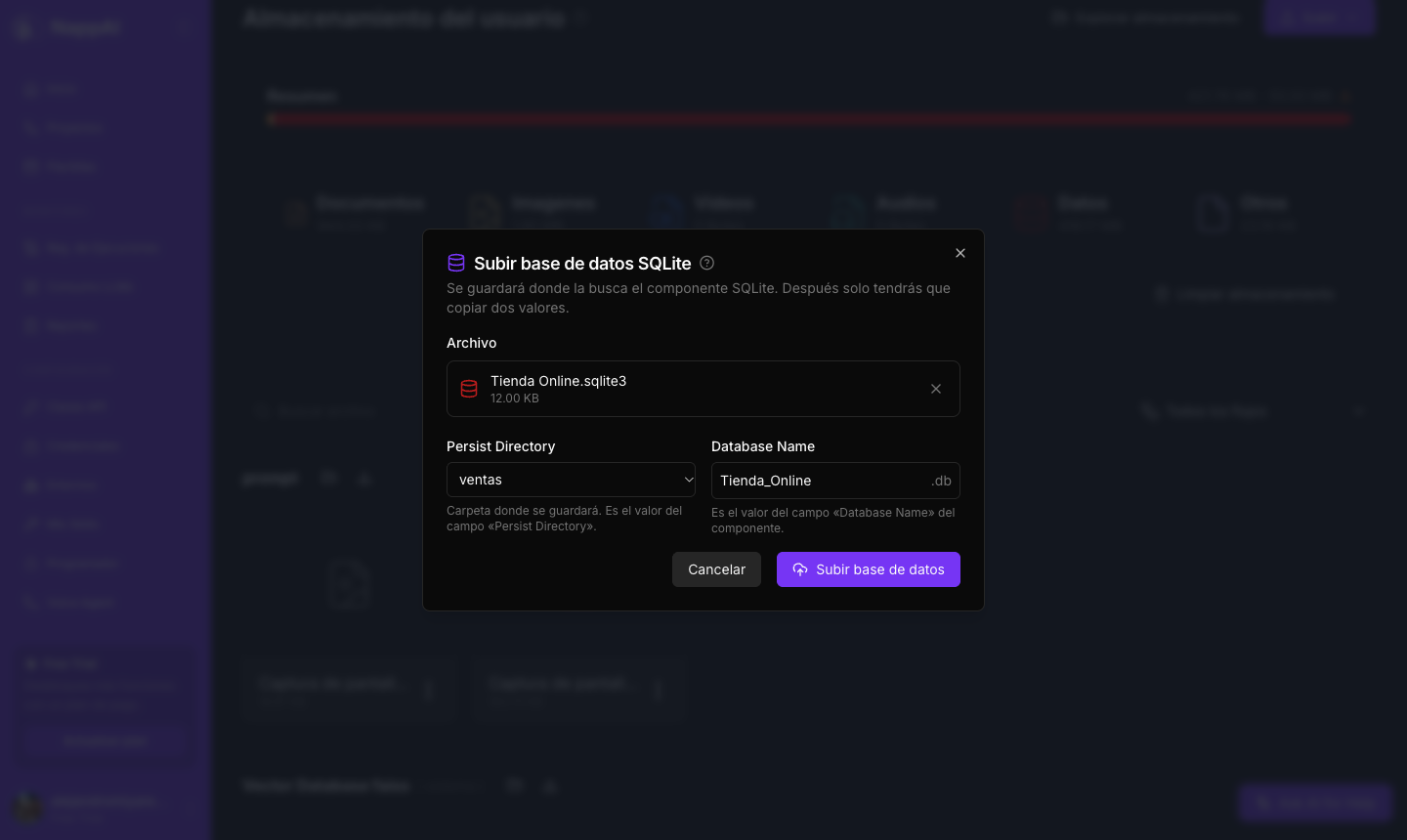Click the dialog heading Subir base de datos SQLite
Viewport: 1407px width, 840px height.
[582, 263]
